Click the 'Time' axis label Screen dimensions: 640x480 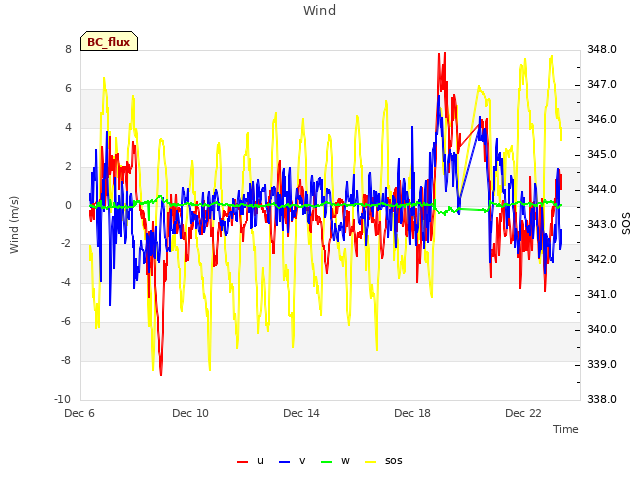coord(566,429)
